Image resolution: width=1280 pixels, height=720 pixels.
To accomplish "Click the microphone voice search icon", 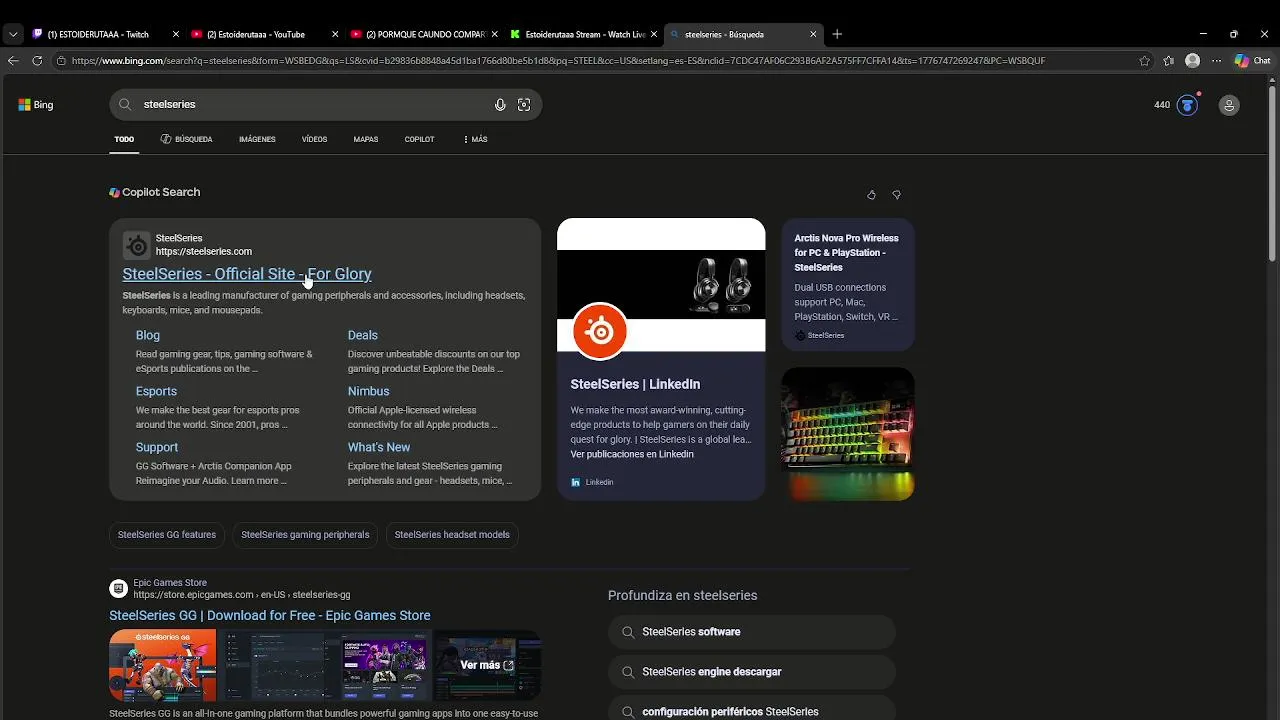I will 500,105.
